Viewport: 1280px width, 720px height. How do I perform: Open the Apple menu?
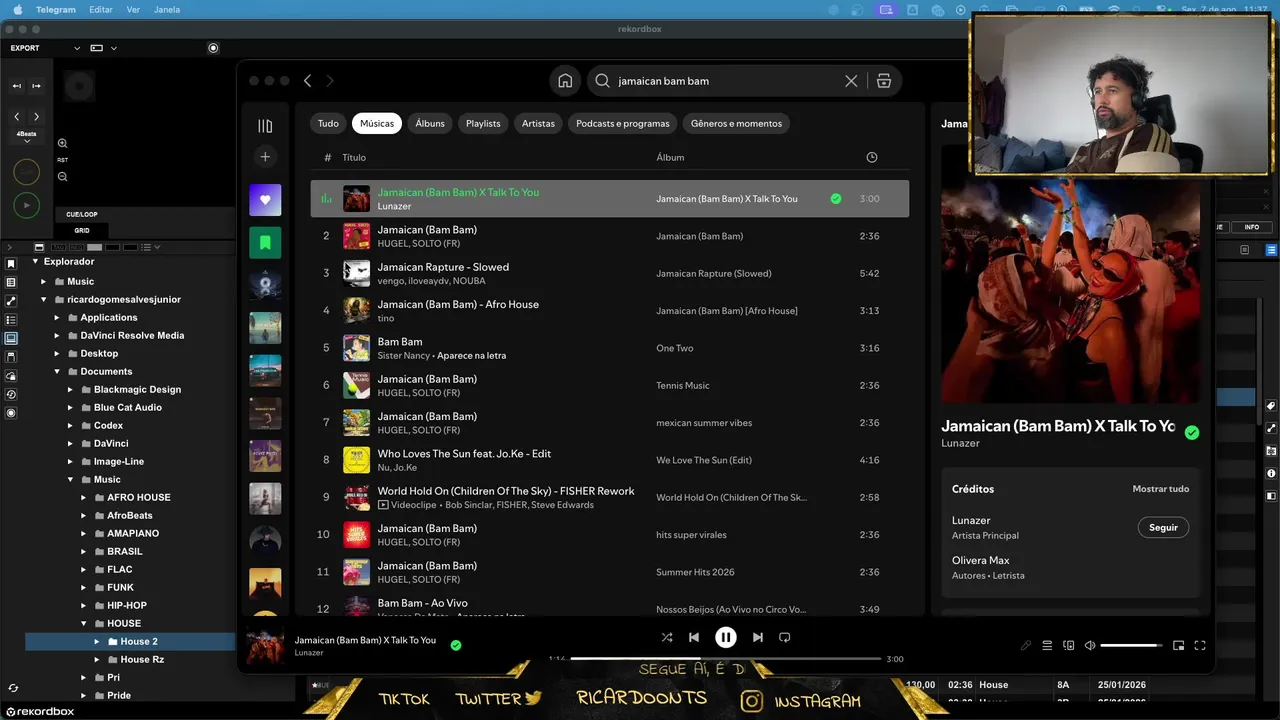pyautogui.click(x=17, y=9)
